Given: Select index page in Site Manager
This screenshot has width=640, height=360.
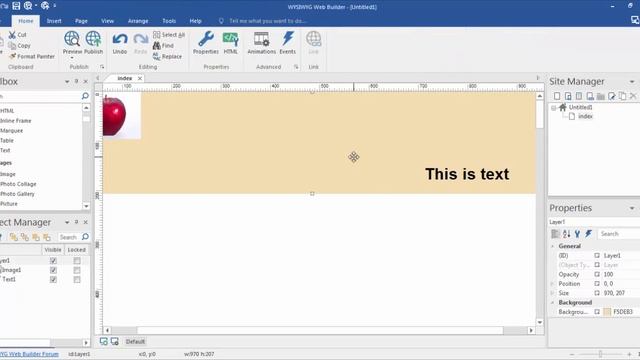Looking at the screenshot, I should pyautogui.click(x=585, y=116).
